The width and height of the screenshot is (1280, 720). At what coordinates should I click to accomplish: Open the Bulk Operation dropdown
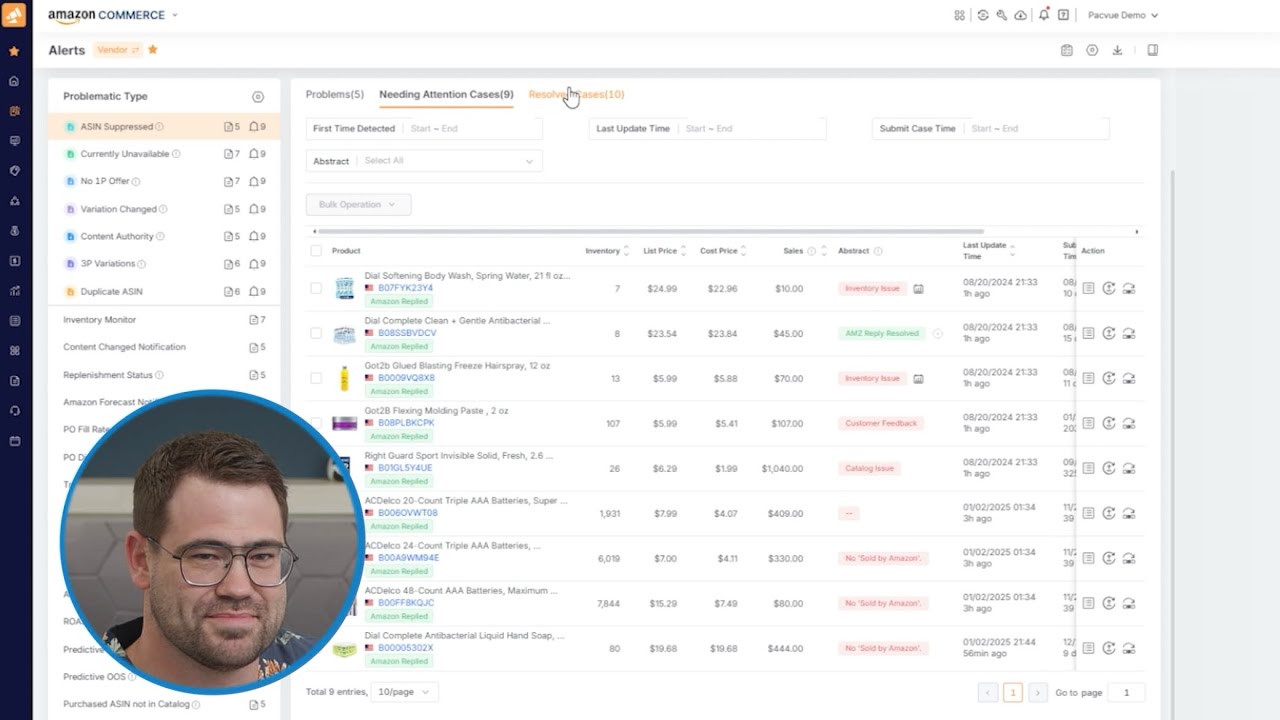358,205
